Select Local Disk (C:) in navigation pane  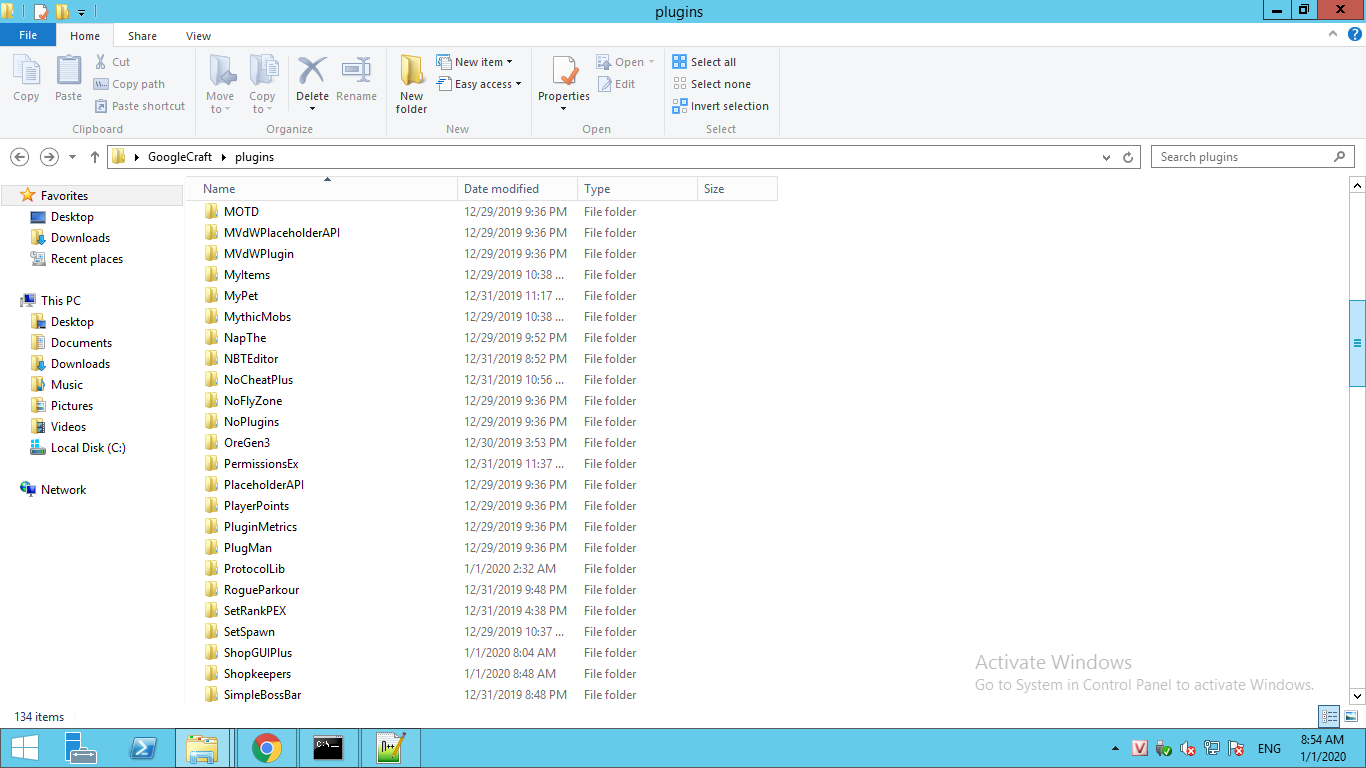[88, 448]
